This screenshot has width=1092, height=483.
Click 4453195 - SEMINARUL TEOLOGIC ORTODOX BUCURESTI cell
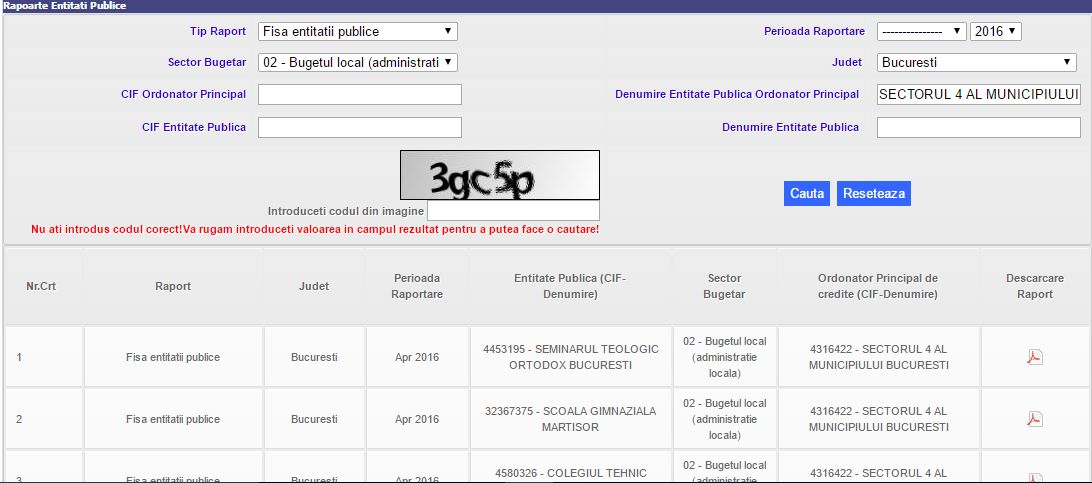pyautogui.click(x=570, y=357)
